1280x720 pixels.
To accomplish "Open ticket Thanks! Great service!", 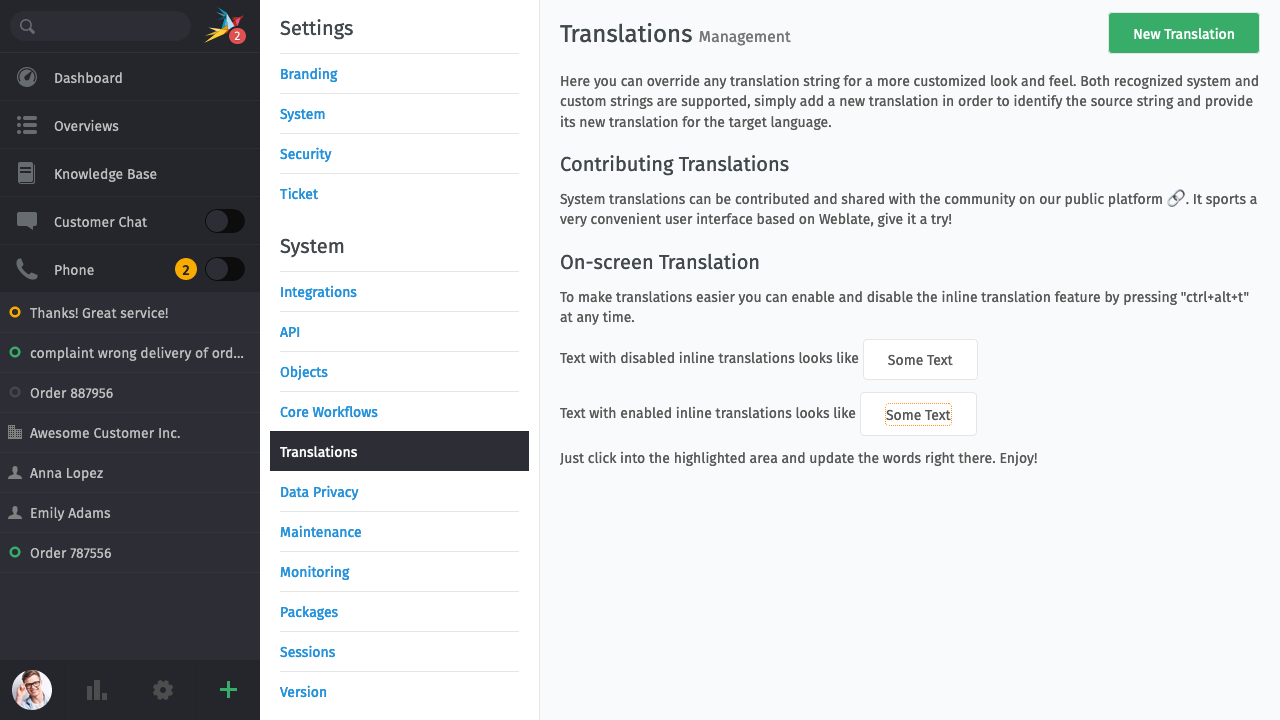I will click(x=130, y=313).
